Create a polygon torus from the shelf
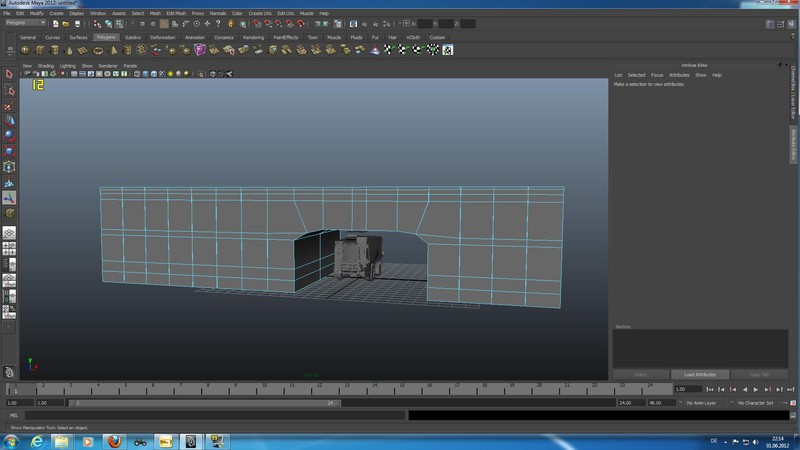The image size is (800, 450). [98, 50]
